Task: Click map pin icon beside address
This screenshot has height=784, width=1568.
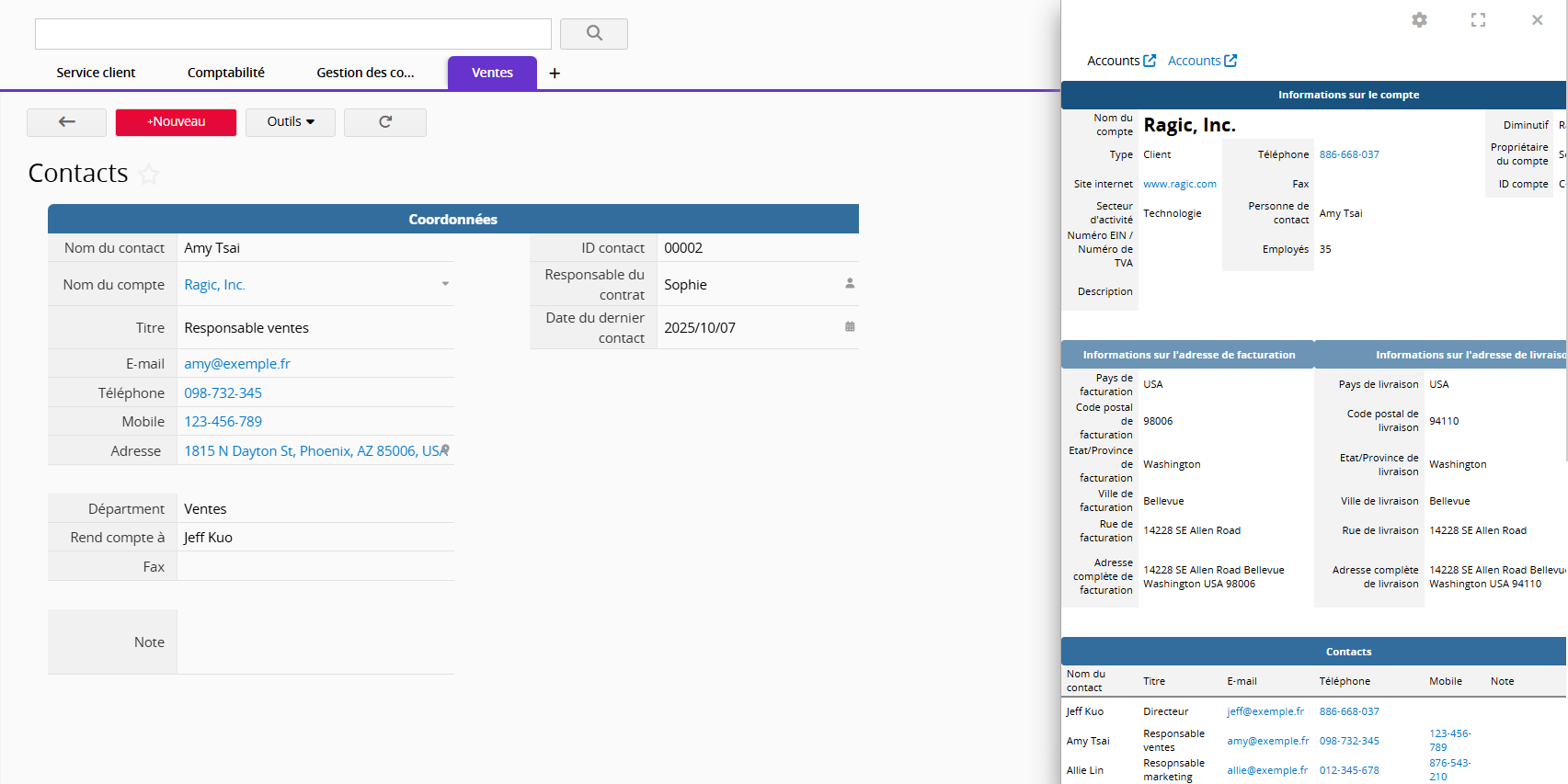Action: [446, 449]
